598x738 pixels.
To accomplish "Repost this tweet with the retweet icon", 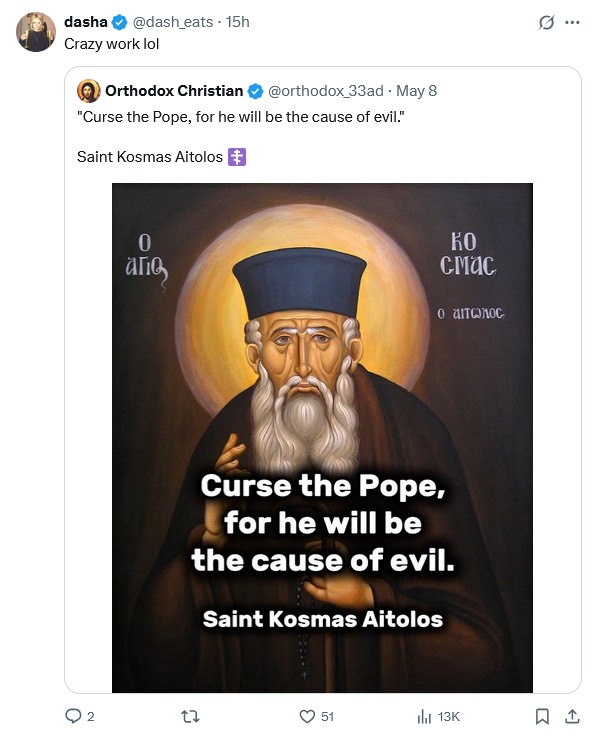I will point(190,716).
